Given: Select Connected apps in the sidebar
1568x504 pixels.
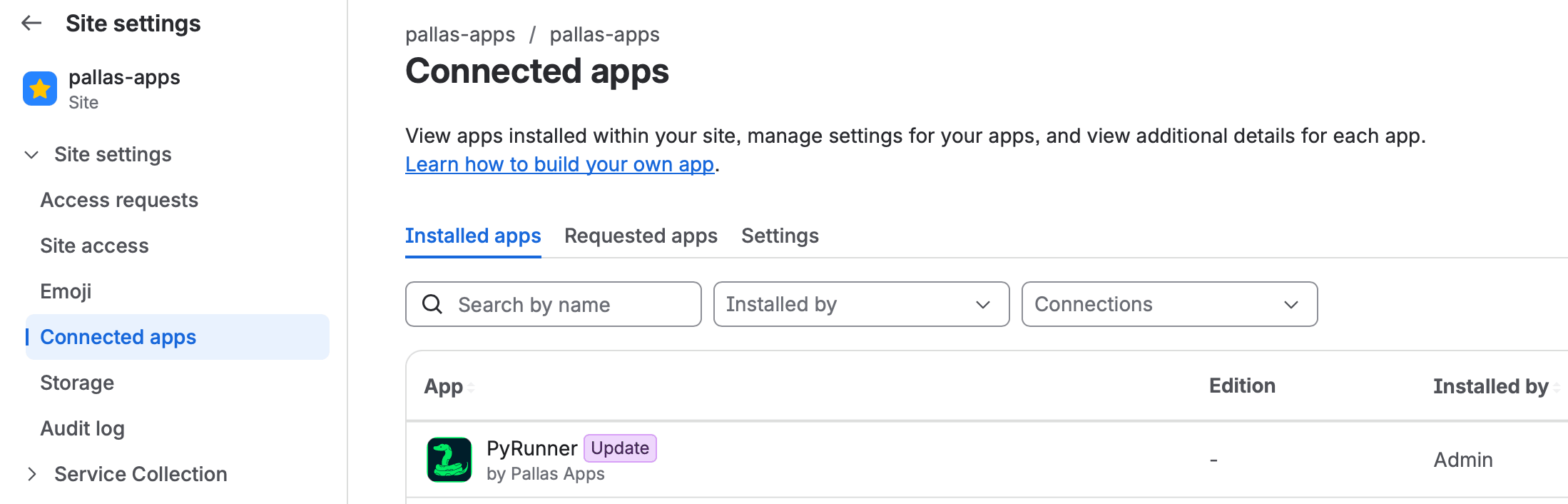Looking at the screenshot, I should [177, 337].
